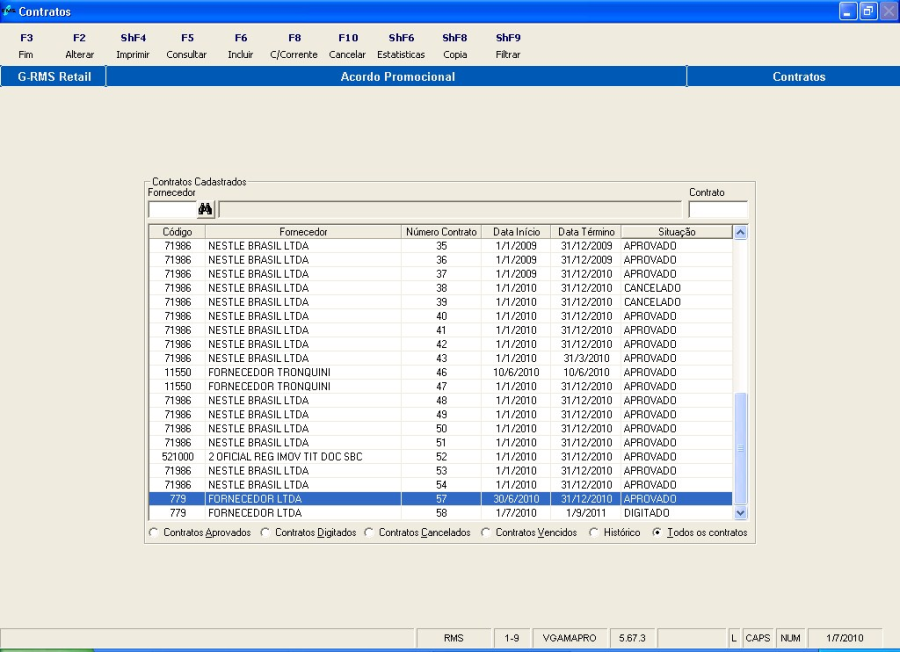Click version 5.67.3 in the status bar
The height and width of the screenshot is (652, 900).
click(x=632, y=638)
